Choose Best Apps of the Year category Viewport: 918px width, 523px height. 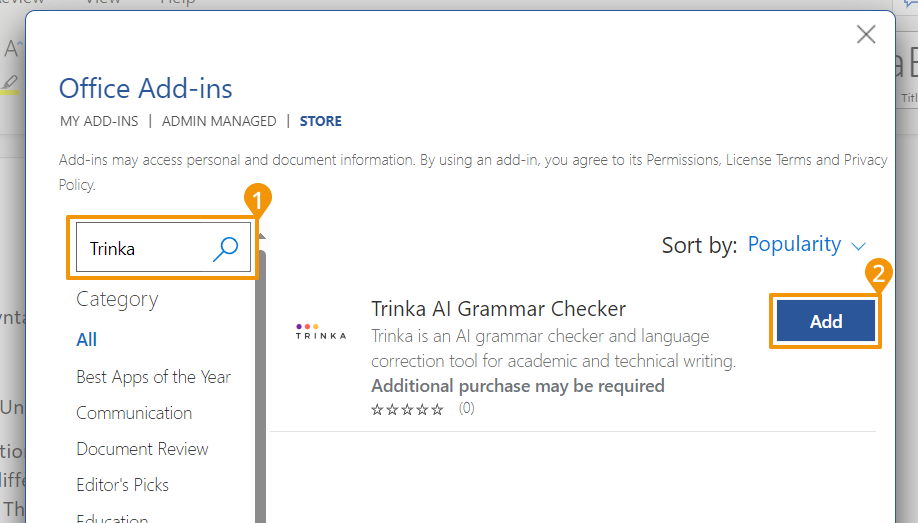153,377
